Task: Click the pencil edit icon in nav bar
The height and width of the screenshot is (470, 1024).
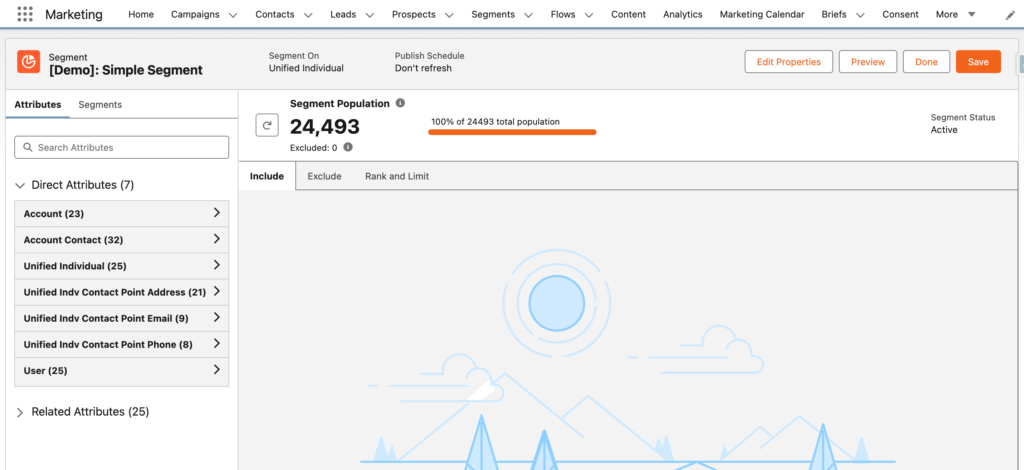Action: point(1009,15)
